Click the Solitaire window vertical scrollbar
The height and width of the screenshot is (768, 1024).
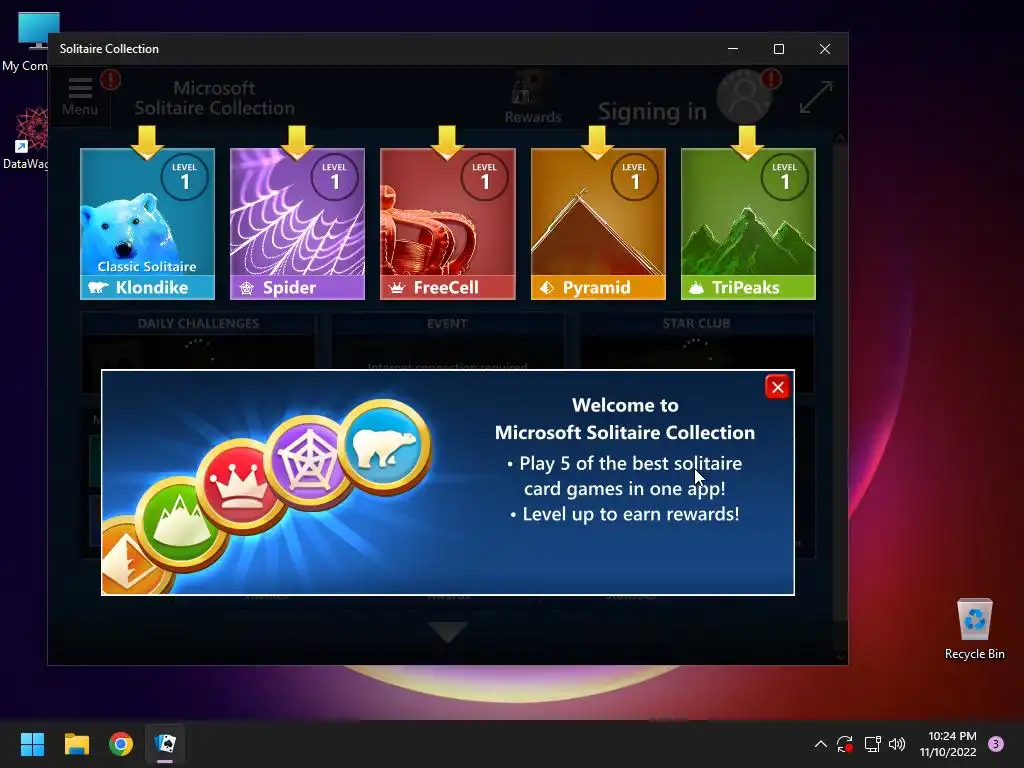(x=840, y=397)
